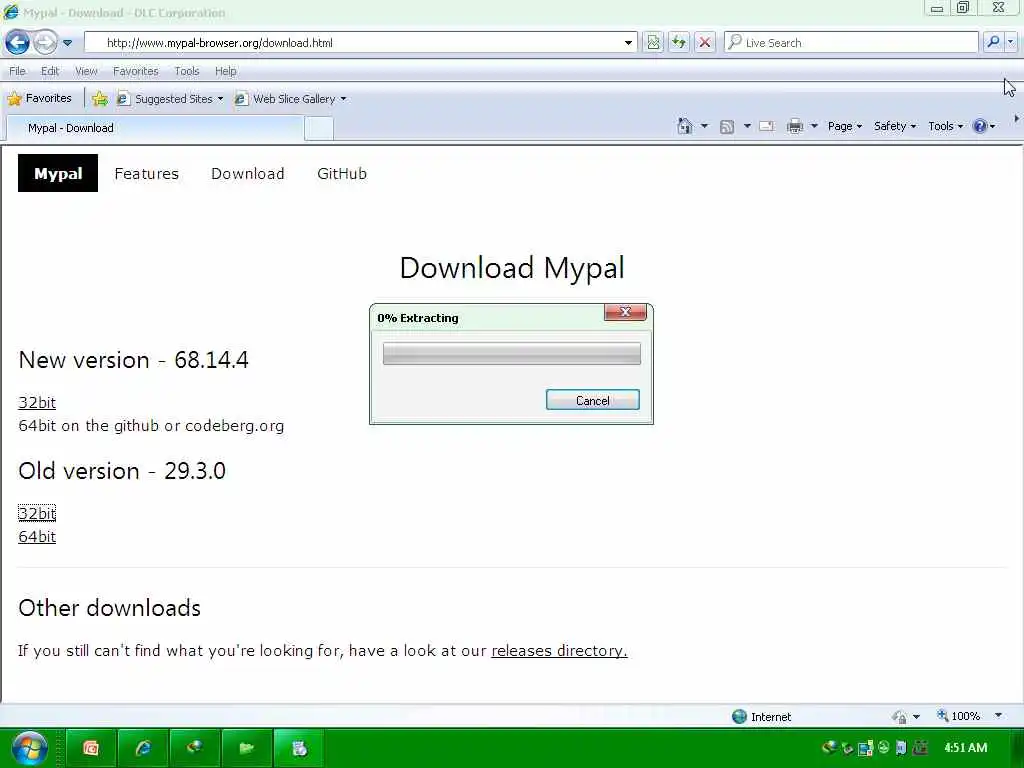
Task: Go back with the blue Back arrow
Action: click(18, 42)
